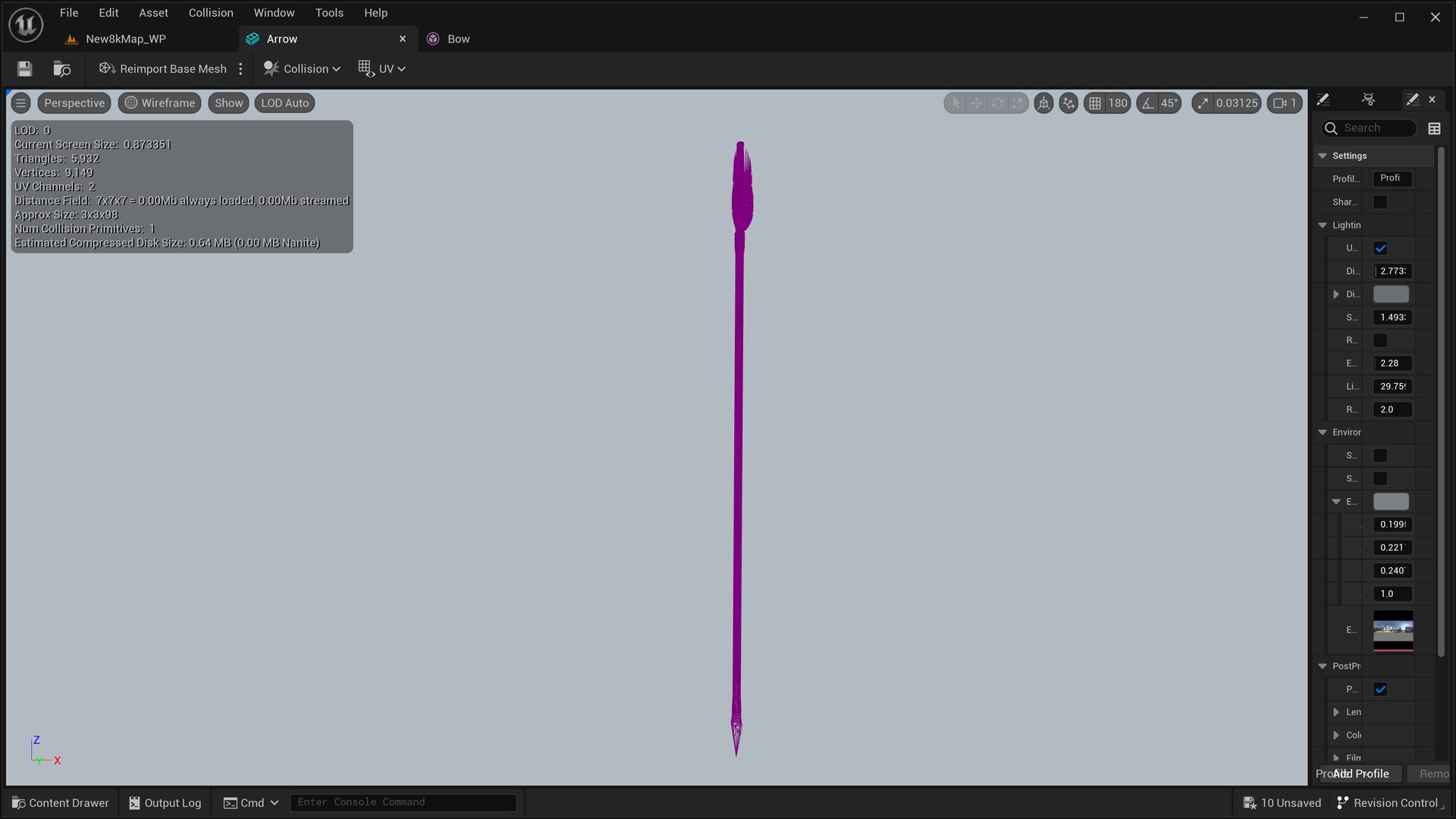Viewport: 1456px width, 819px height.
Task: Collapse the E... environment color property
Action: pyautogui.click(x=1336, y=501)
